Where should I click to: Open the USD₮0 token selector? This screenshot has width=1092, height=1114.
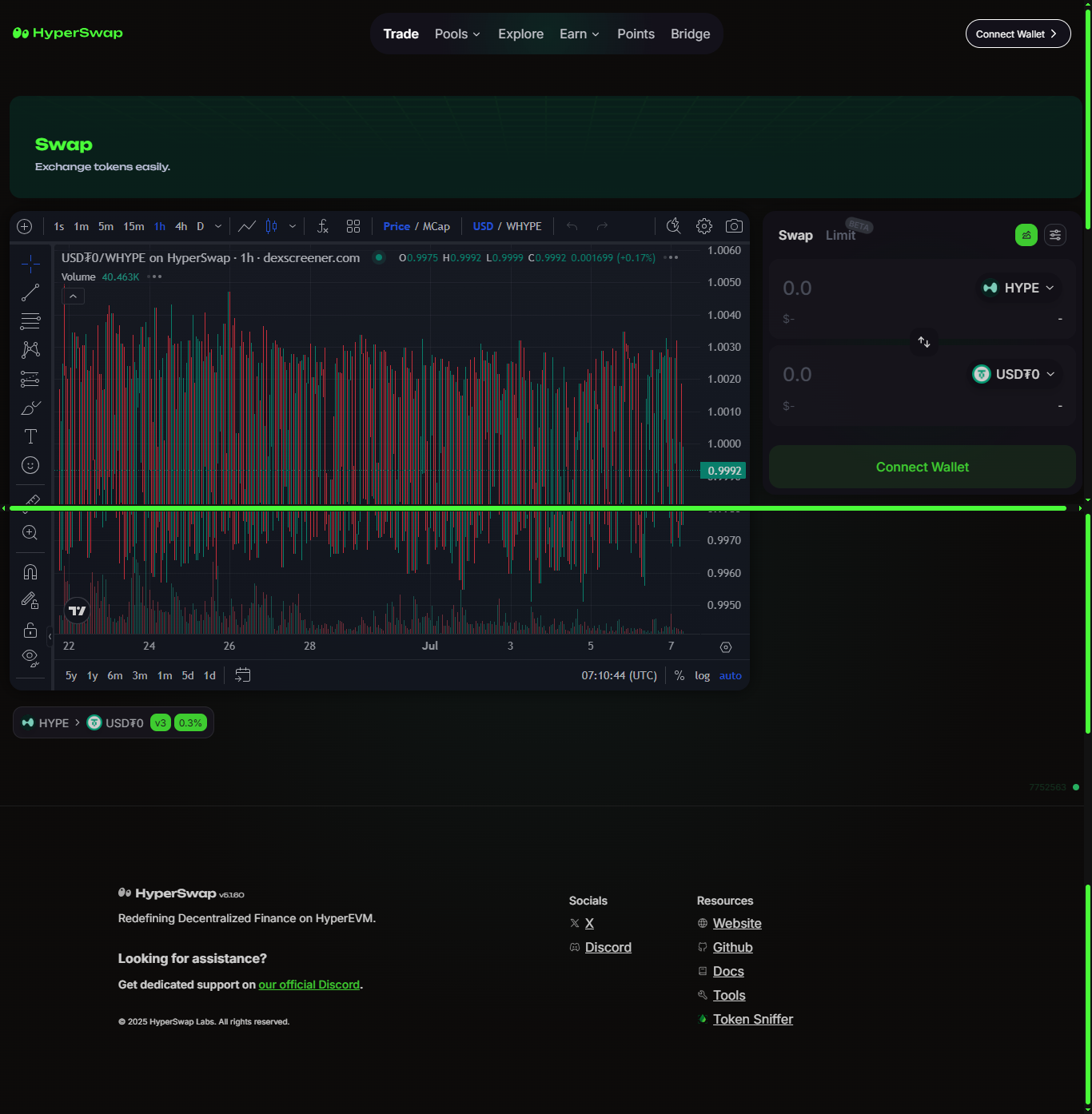point(1014,374)
